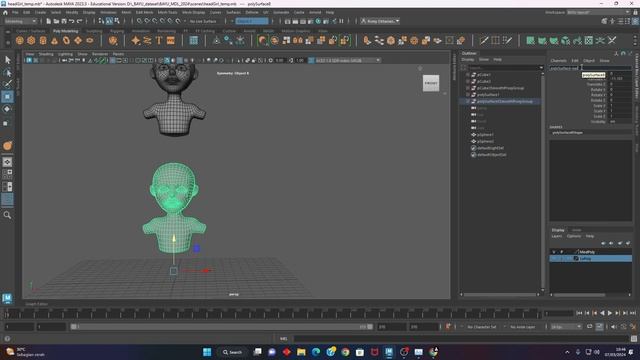Click the Home icon beside File menu
This screenshot has width=640, height=360.
point(5,12)
